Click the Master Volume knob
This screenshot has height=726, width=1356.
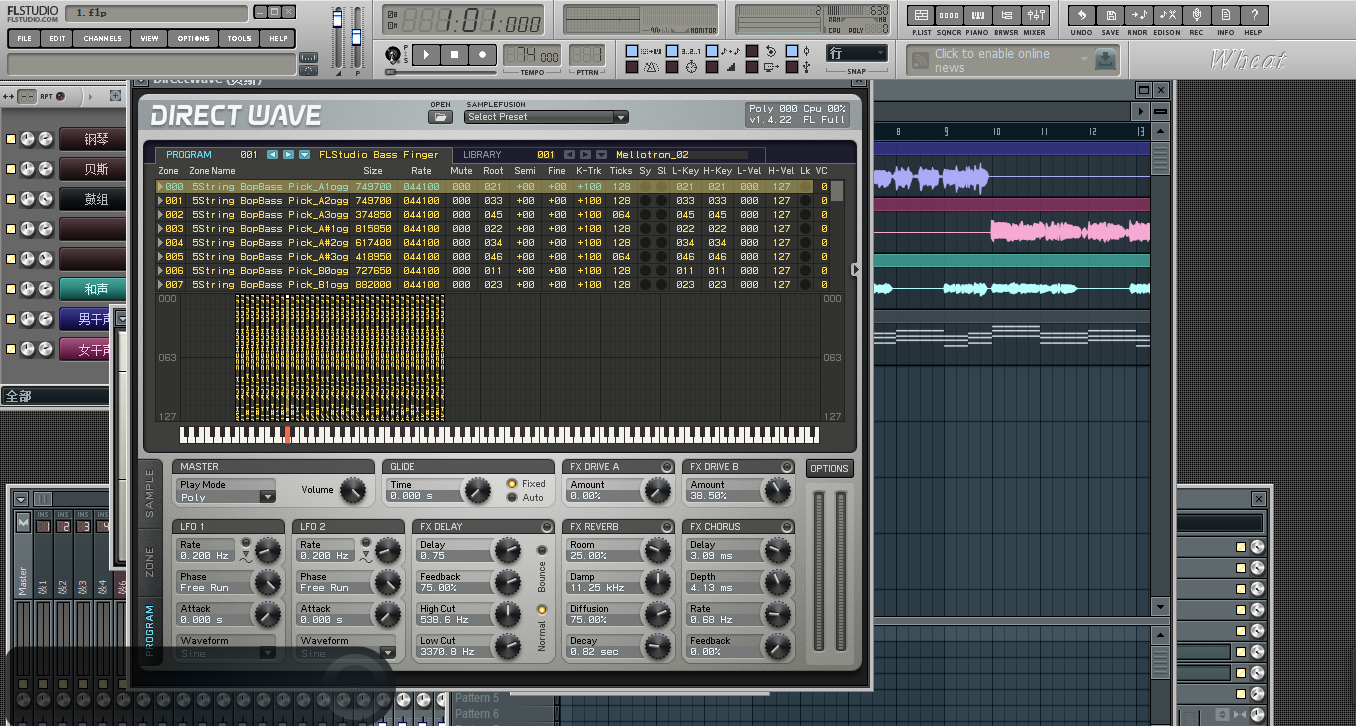[x=352, y=490]
